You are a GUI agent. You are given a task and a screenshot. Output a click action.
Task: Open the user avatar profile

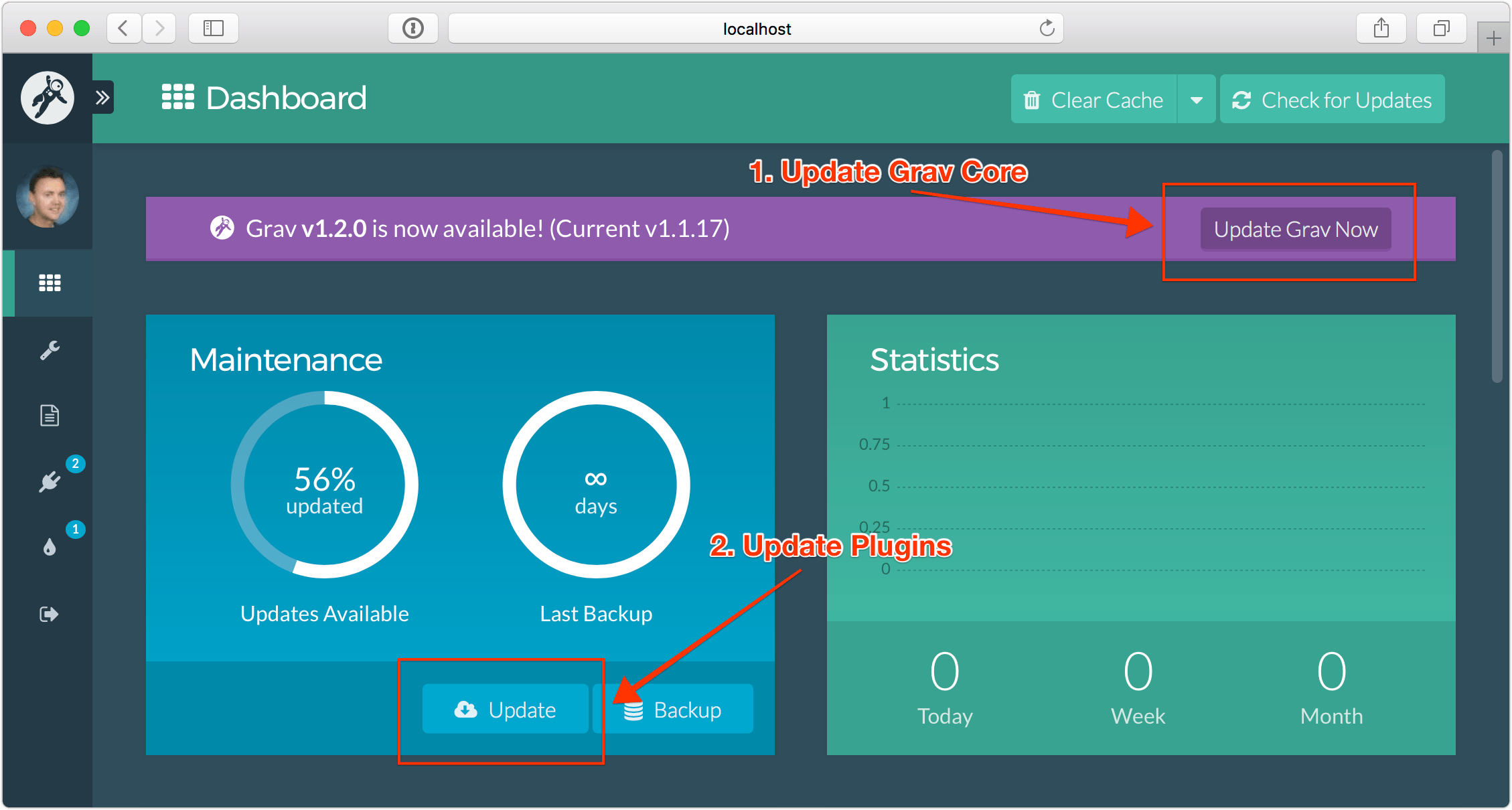[x=48, y=197]
